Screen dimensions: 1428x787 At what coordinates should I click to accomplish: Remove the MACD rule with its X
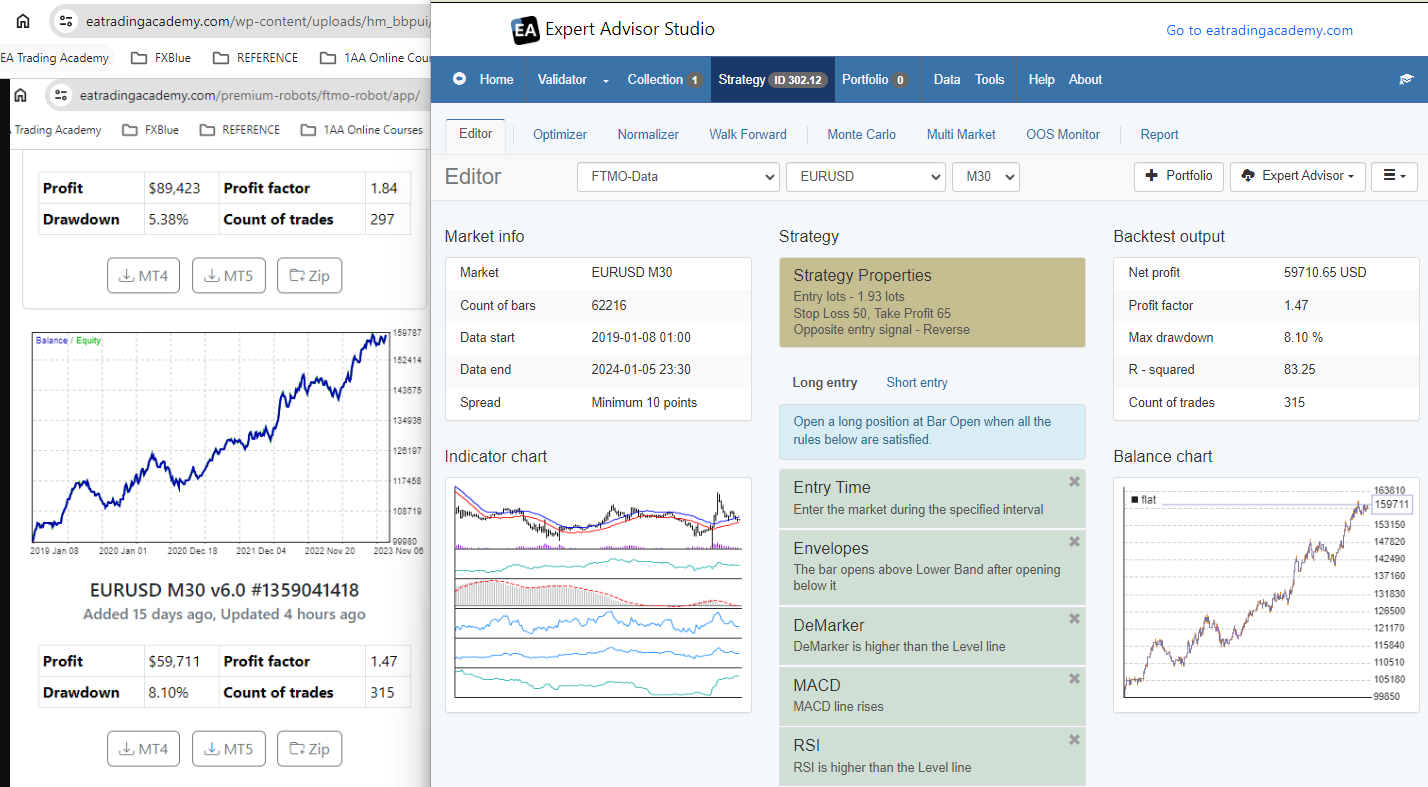pyautogui.click(x=1074, y=679)
